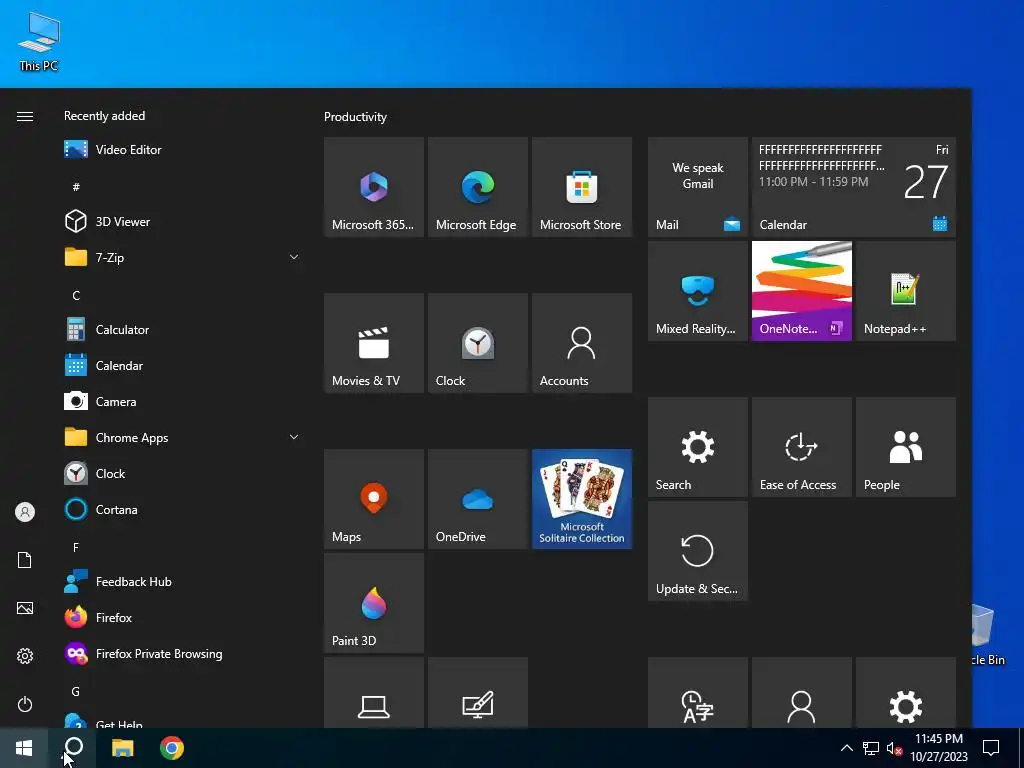This screenshot has width=1024, height=768.
Task: Launch Camera app from list
Action: click(180, 401)
